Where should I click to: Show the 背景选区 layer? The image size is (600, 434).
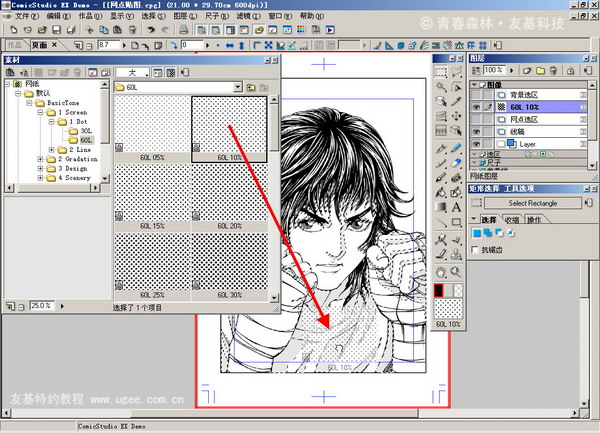click(x=476, y=95)
